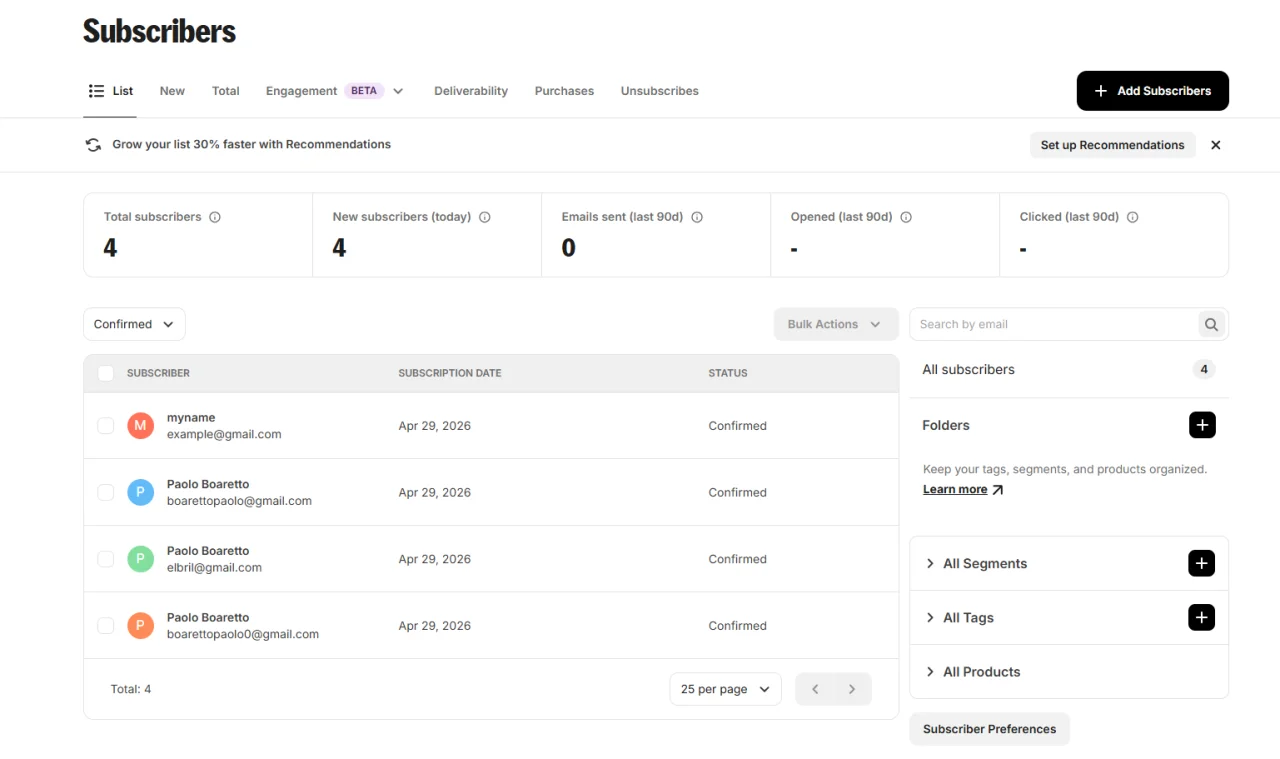Click the myname avatar icon

point(140,426)
